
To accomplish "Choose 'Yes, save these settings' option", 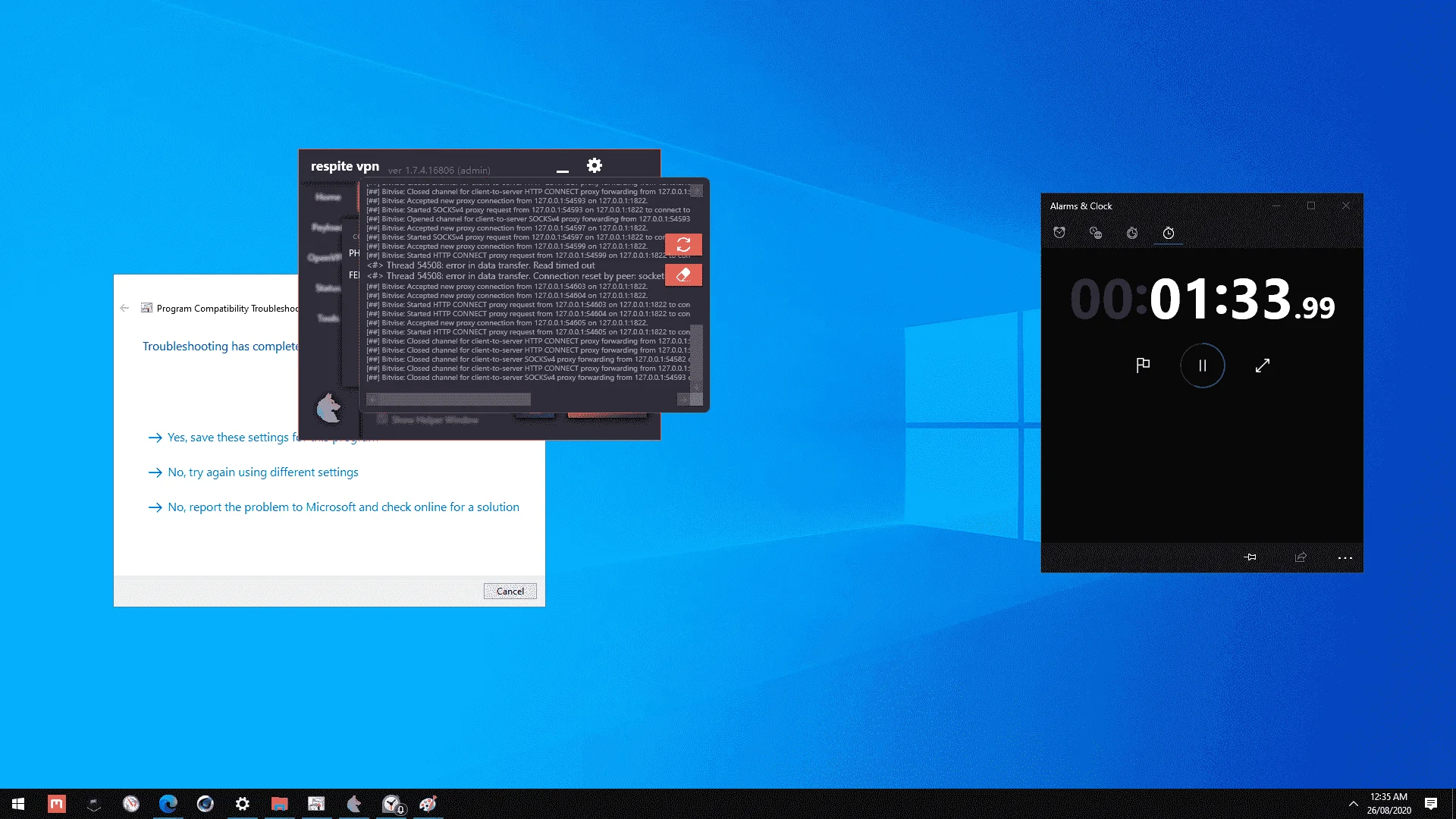I will pyautogui.click(x=262, y=438).
